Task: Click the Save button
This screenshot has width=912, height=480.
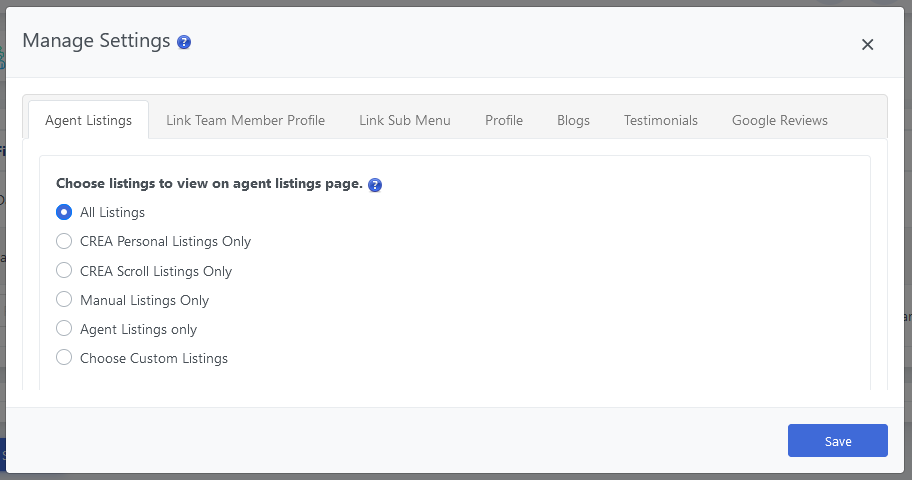Action: point(837,441)
